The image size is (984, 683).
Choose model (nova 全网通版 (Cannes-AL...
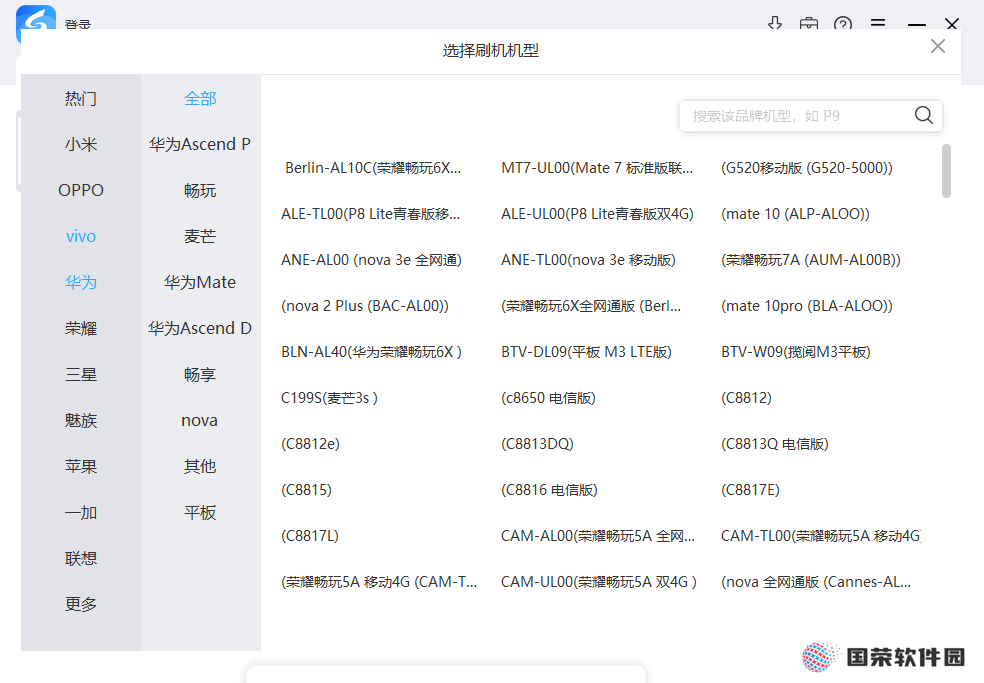pyautogui.click(x=816, y=583)
